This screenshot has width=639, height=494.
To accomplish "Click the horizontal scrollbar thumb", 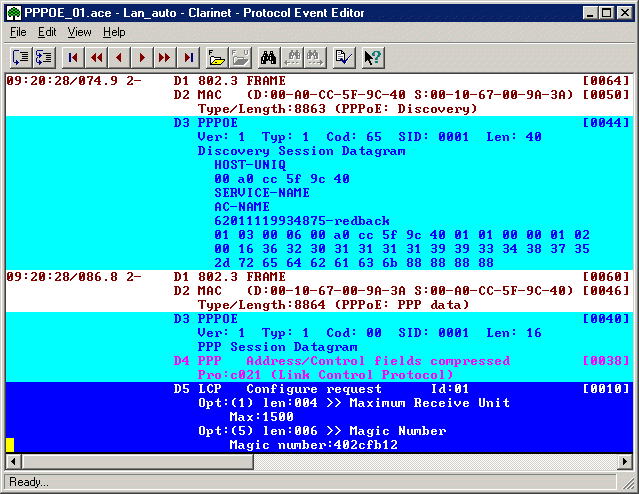I will click(137, 461).
